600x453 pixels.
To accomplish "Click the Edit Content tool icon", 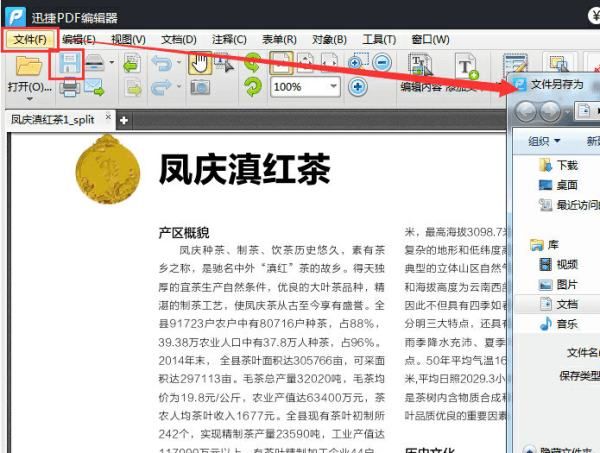I will coord(420,65).
